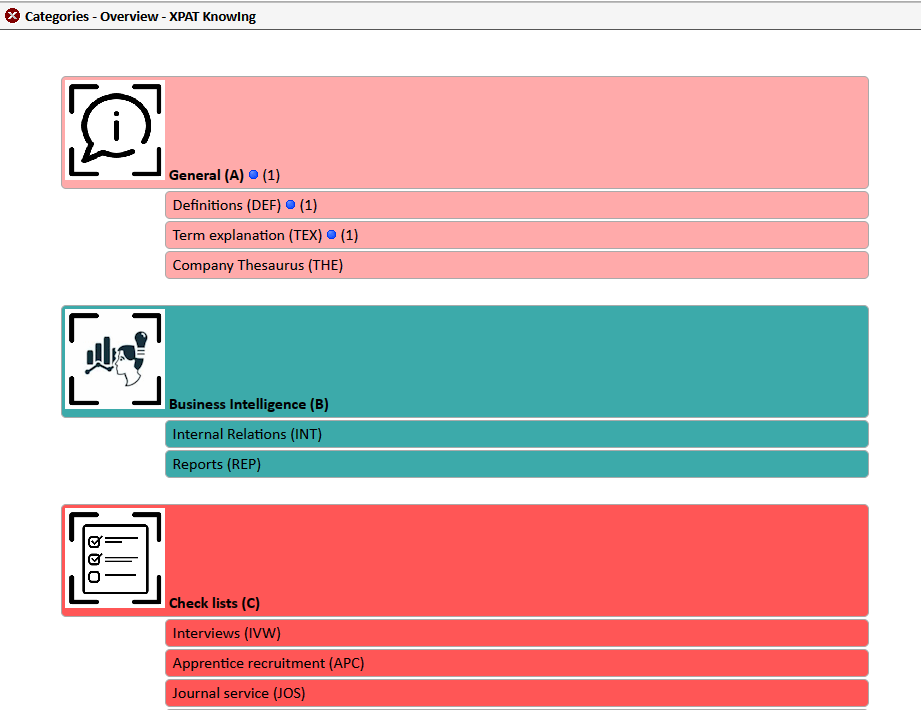Click the blue dot beside Term explanation (TEX)
The image size is (921, 710).
pos(331,234)
